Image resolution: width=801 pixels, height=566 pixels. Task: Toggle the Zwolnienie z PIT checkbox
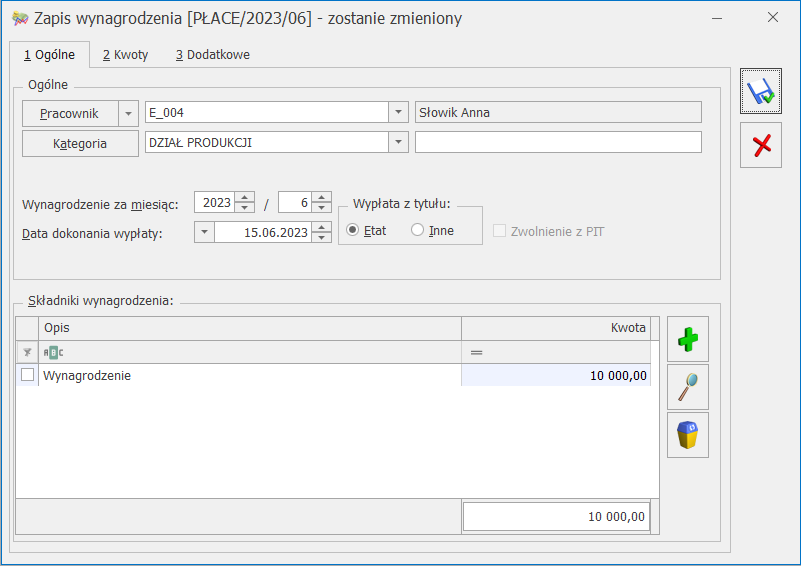[x=499, y=231]
